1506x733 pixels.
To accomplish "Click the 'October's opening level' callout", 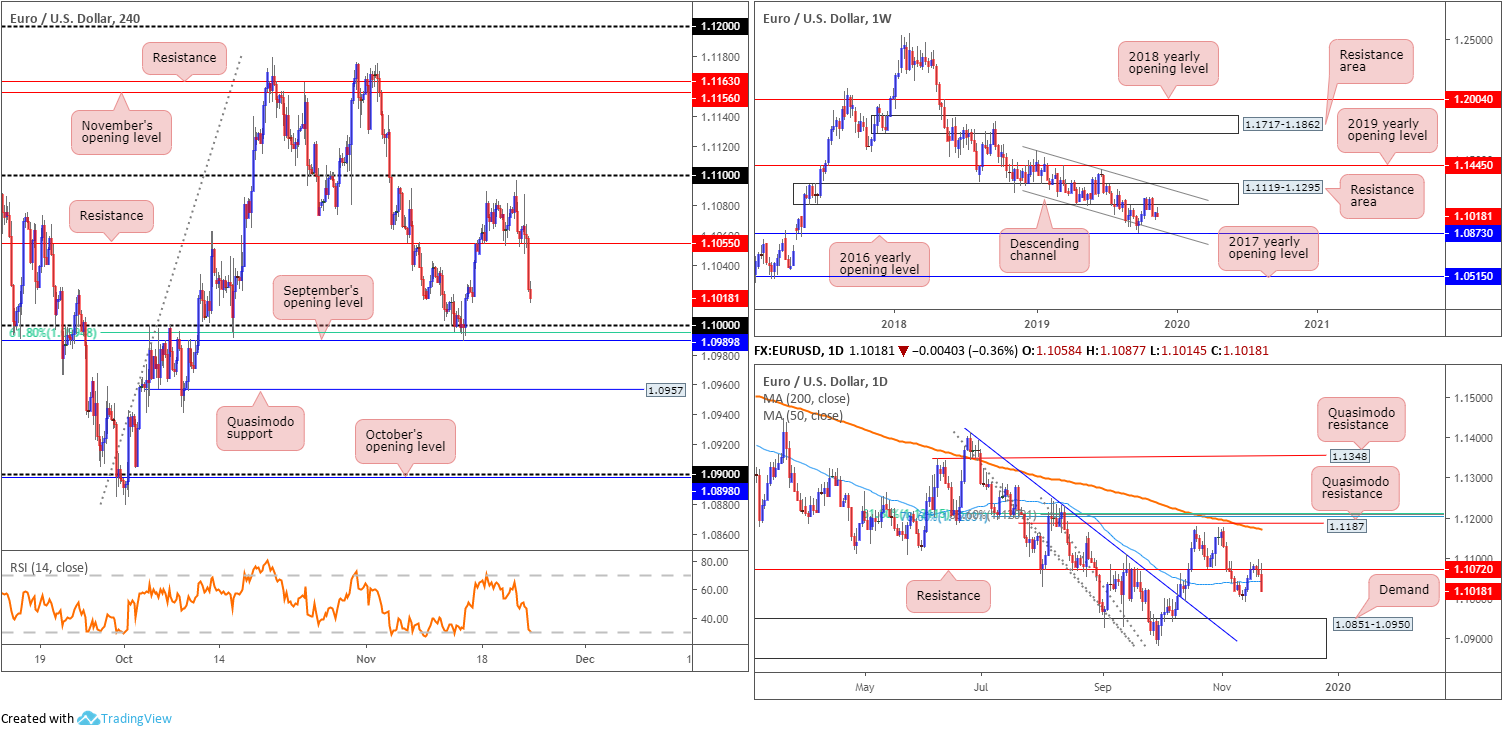I will 405,441.
